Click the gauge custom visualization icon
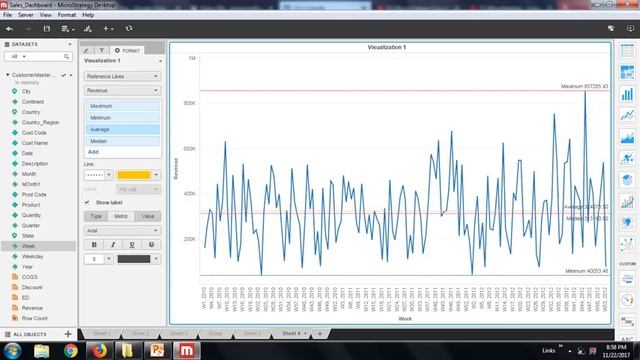This screenshot has width=640, height=360. pos(627,300)
